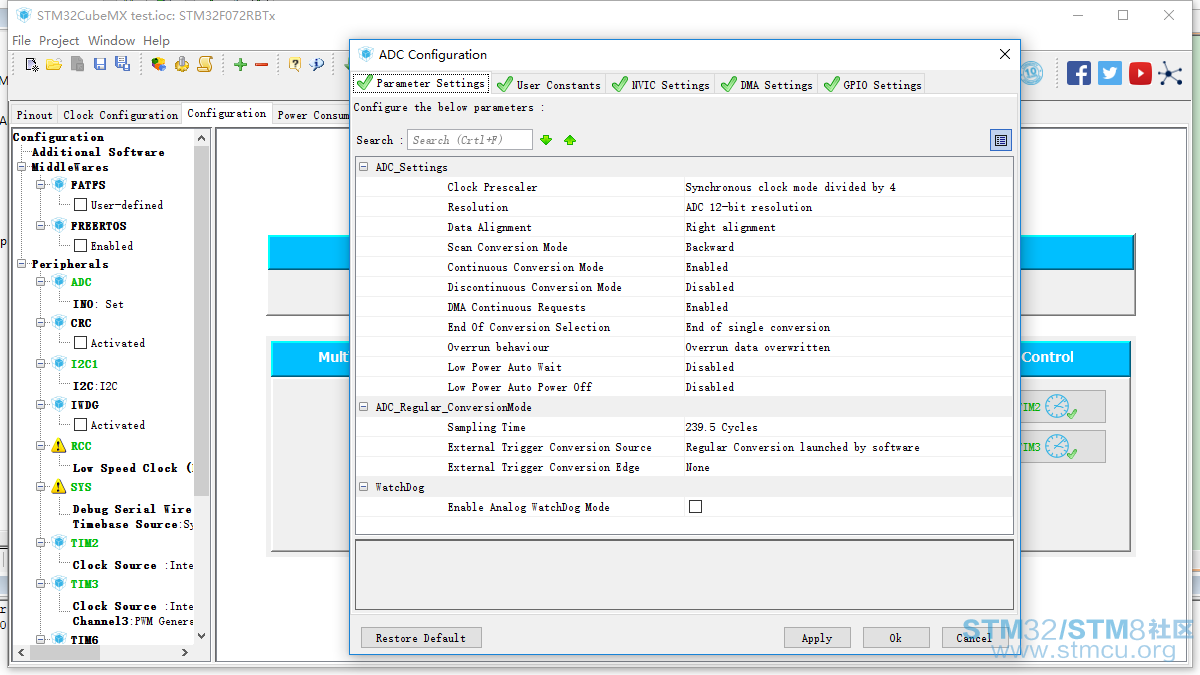Select 'ADC 12-bit resolution' value
Screen dimensions: 1200x675
(749, 207)
